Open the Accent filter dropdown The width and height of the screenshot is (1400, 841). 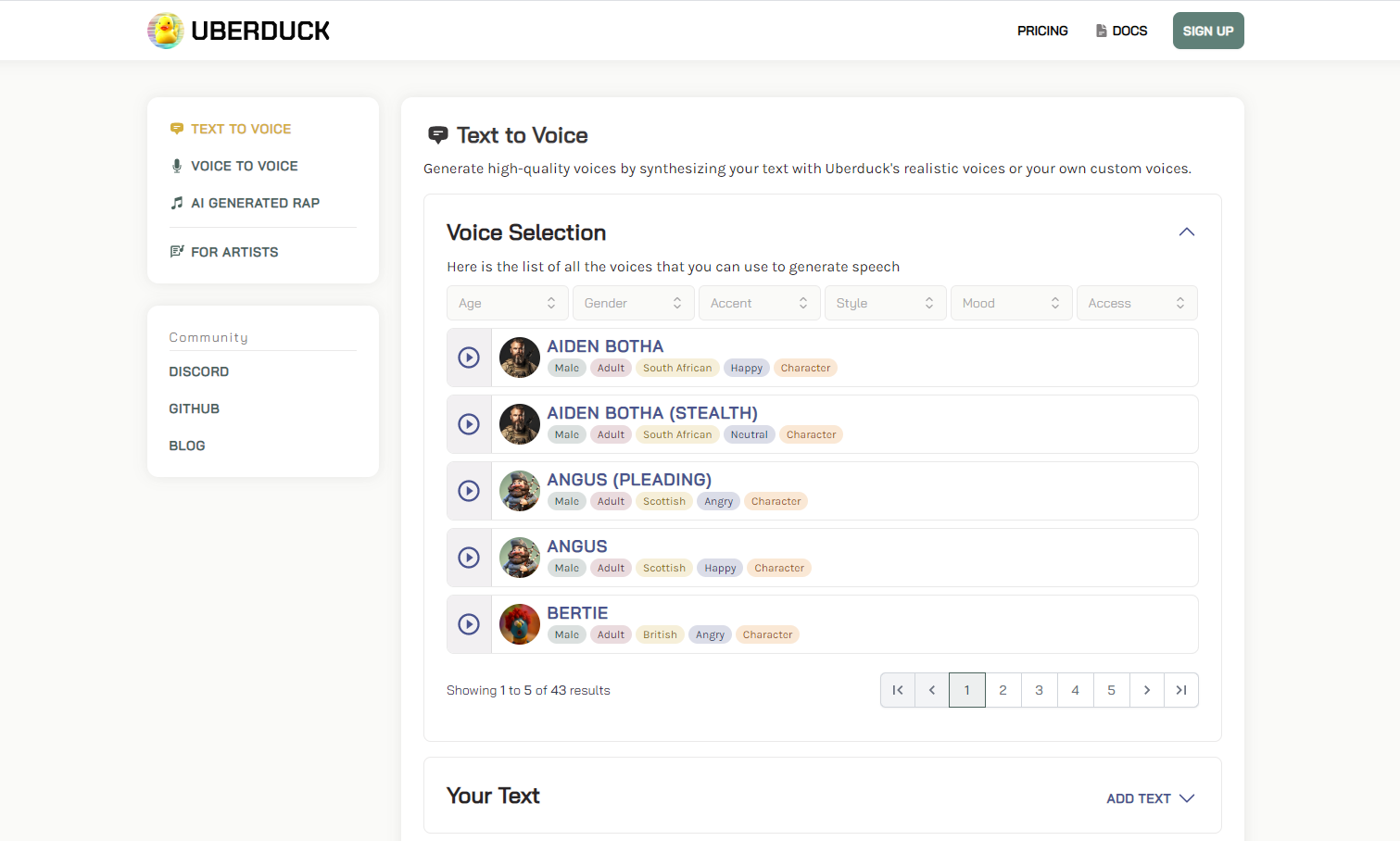point(759,303)
